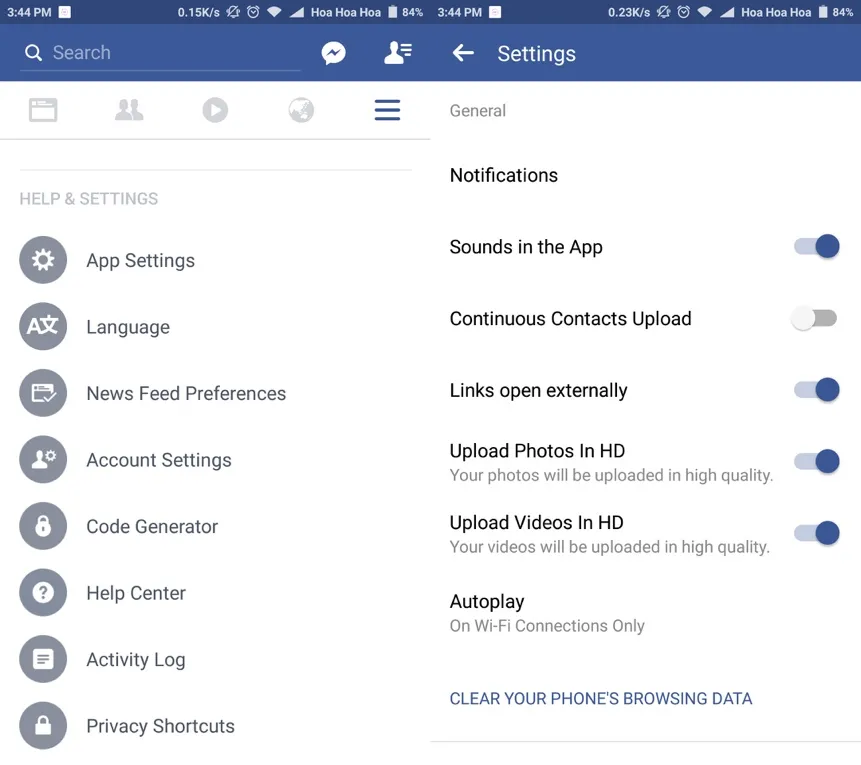Tap the News Feed Preferences icon
861x765 pixels.
(x=43, y=393)
